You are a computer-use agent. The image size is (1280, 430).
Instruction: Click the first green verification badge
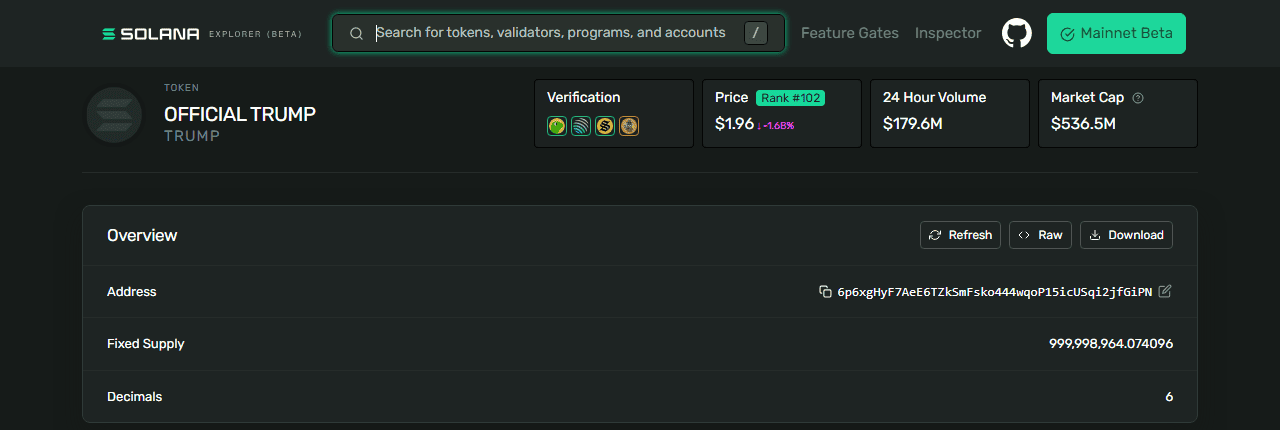click(557, 126)
